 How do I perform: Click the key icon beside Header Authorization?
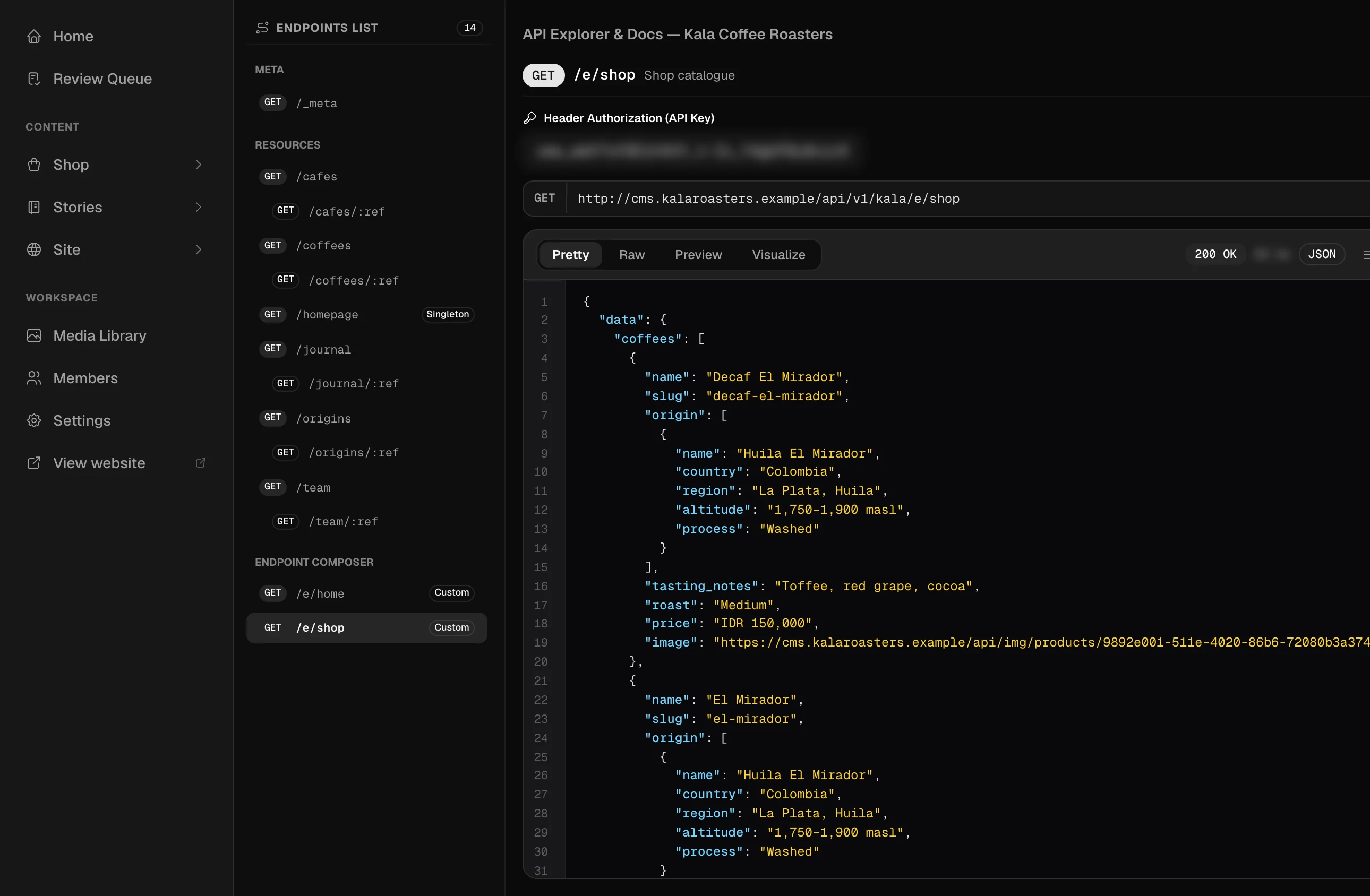[529, 118]
